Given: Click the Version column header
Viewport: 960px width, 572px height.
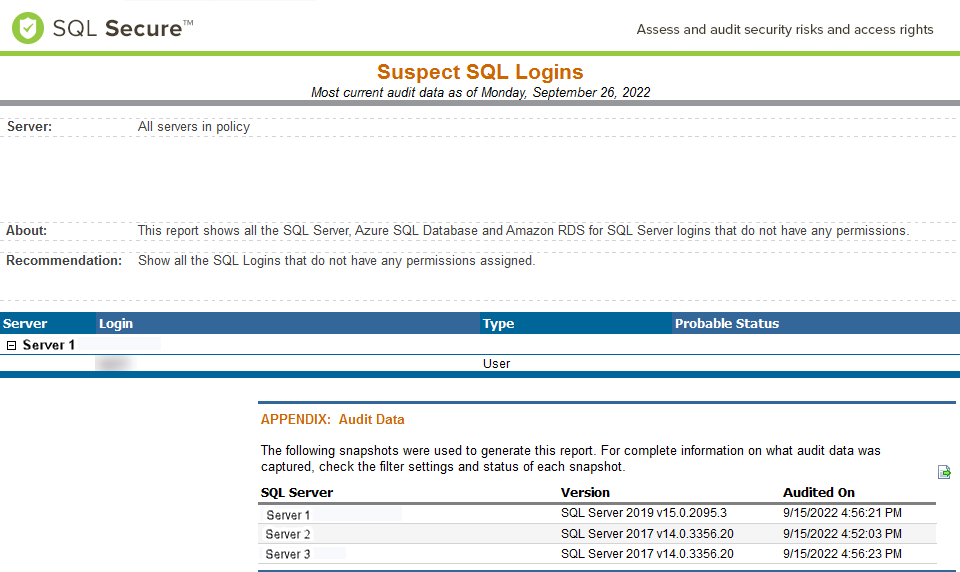Looking at the screenshot, I should tap(585, 492).
